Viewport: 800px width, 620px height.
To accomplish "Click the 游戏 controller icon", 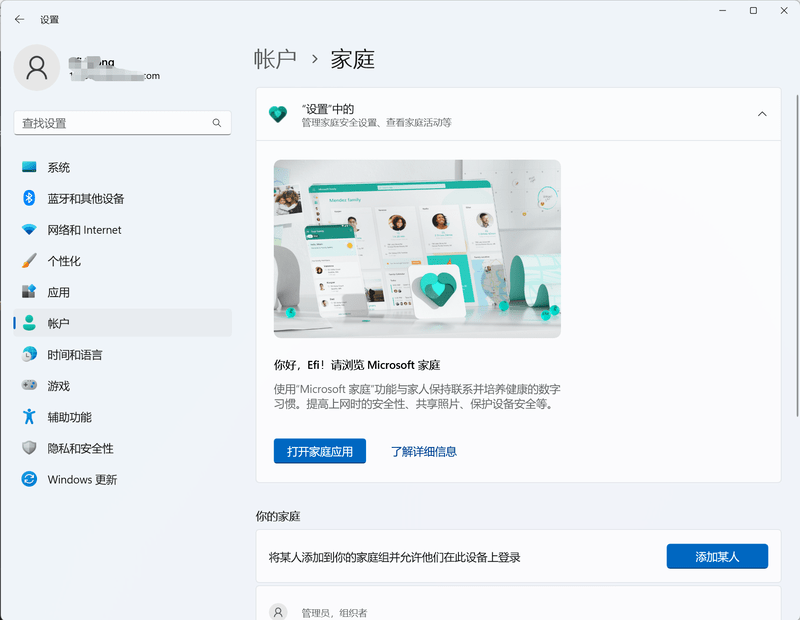I will click(x=29, y=385).
